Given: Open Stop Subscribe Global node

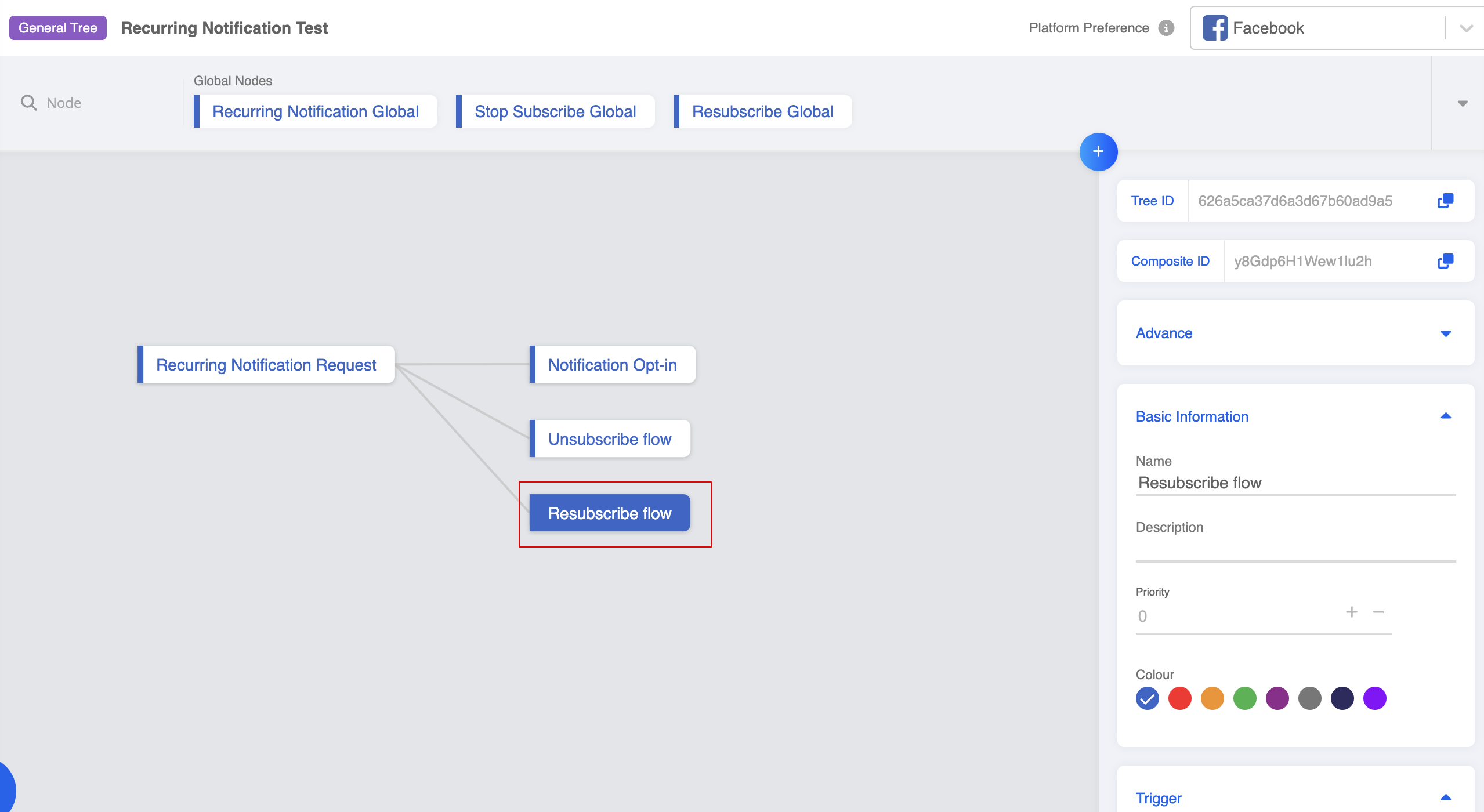Looking at the screenshot, I should [555, 111].
